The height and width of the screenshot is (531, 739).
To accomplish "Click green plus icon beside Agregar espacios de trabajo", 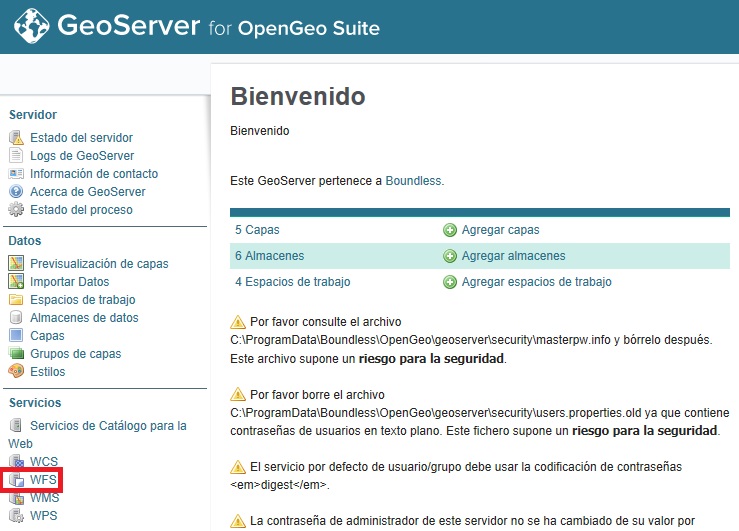I will coord(450,282).
